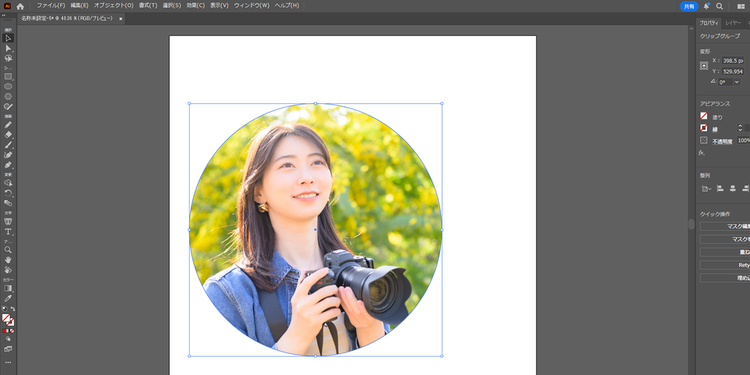Screen dimensions: 750x375
Task: Click the マスク編集 quick action button
Action: 725,226
